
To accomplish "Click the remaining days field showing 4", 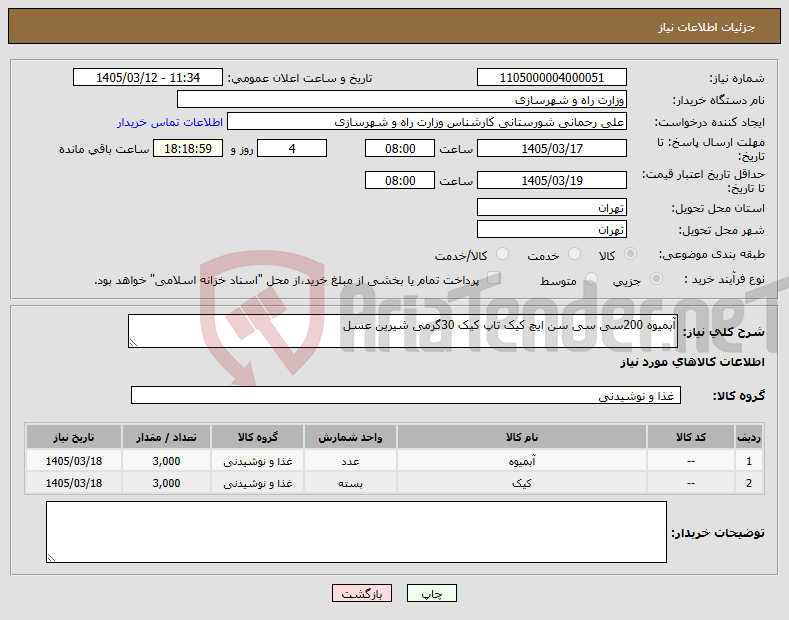I will (292, 148).
